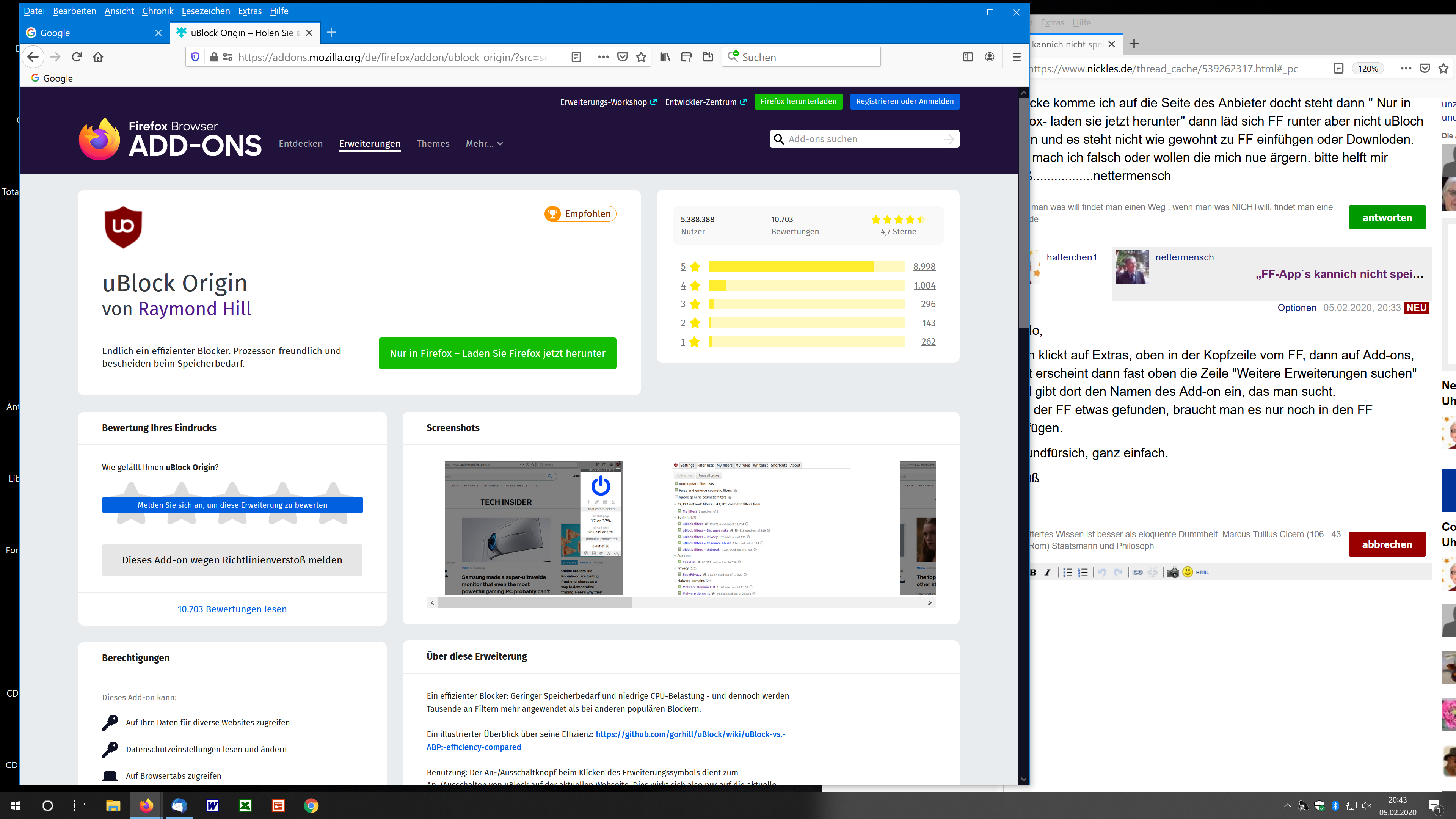This screenshot has height=819, width=1456.
Task: Expand the Mehr… dropdown
Action: tap(485, 144)
